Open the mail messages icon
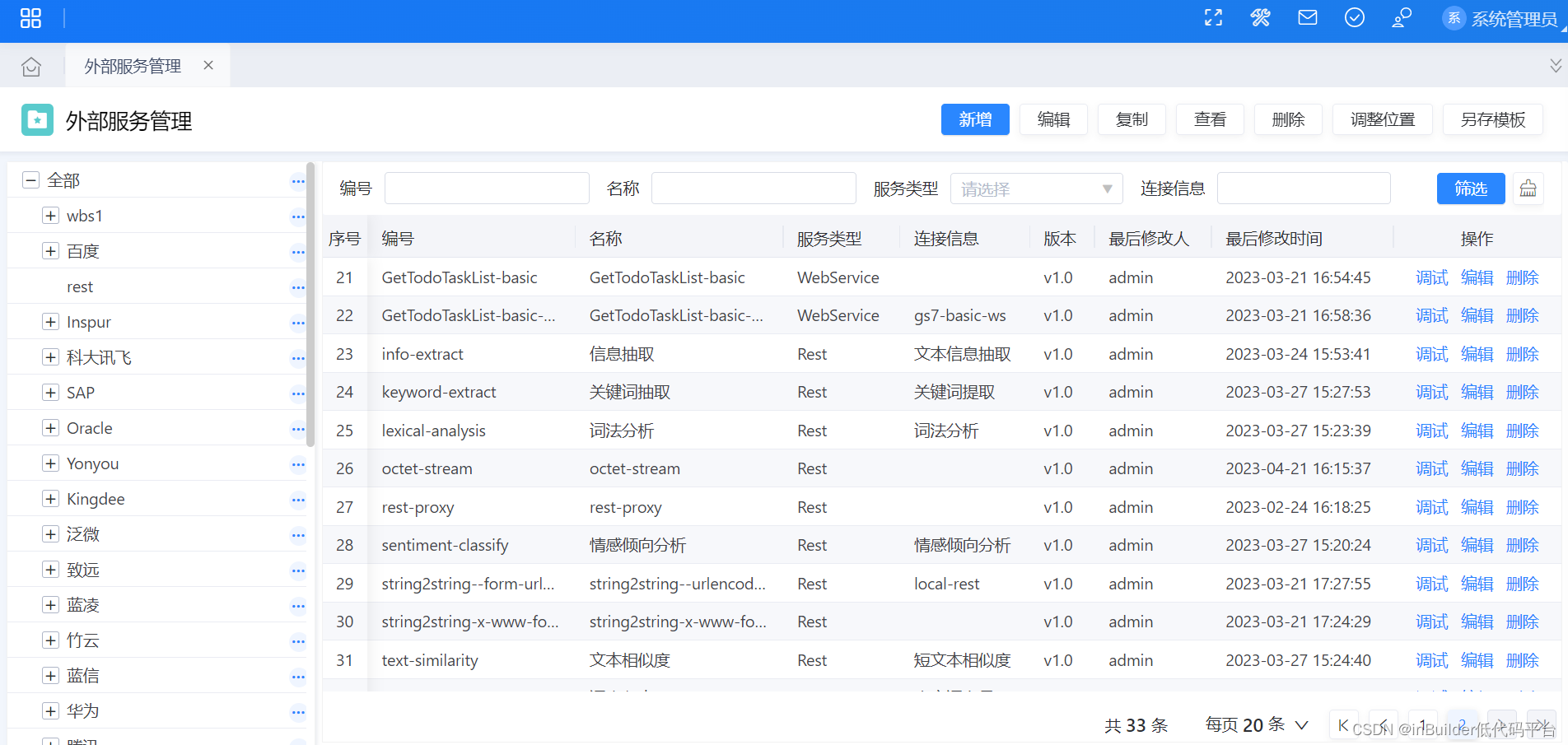Viewport: 1568px width, 745px height. [x=1308, y=17]
